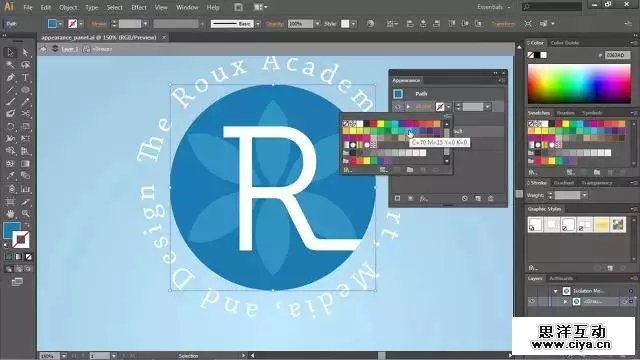Click yellow graphic style thumbnail
This screenshot has width=640, height=360.
click(x=601, y=224)
